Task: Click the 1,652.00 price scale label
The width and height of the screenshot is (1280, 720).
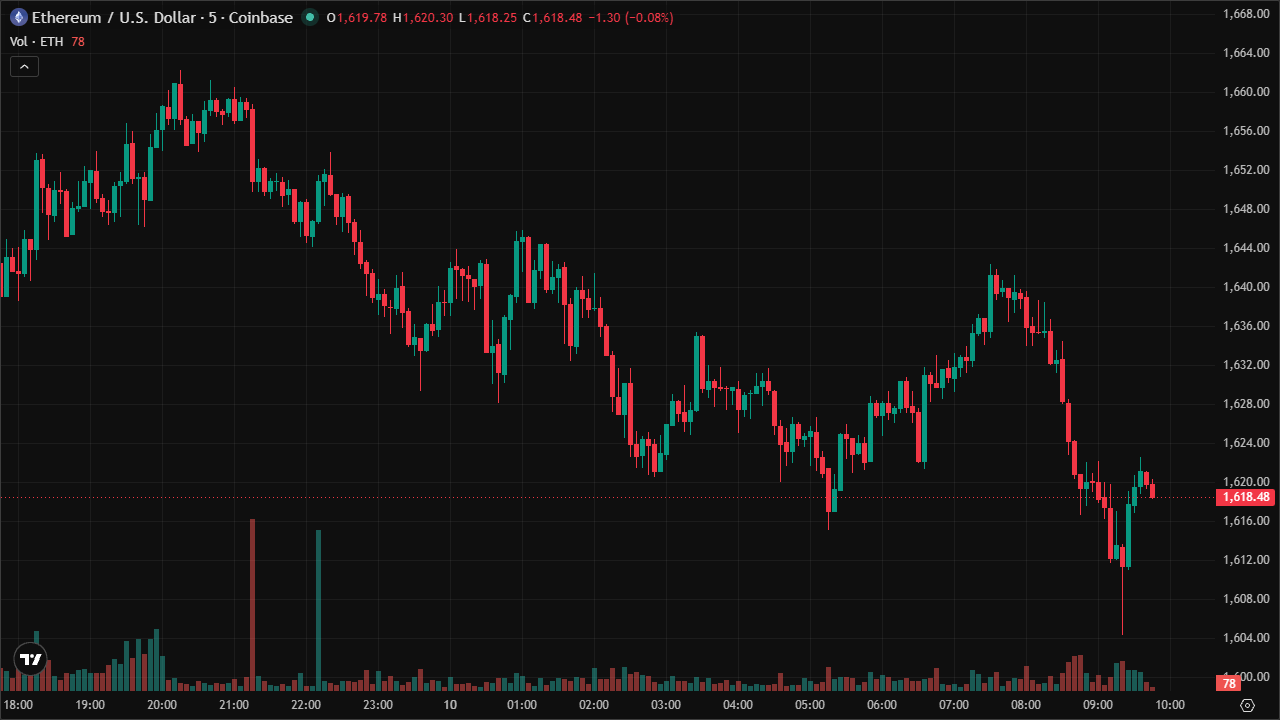Action: (1246, 169)
